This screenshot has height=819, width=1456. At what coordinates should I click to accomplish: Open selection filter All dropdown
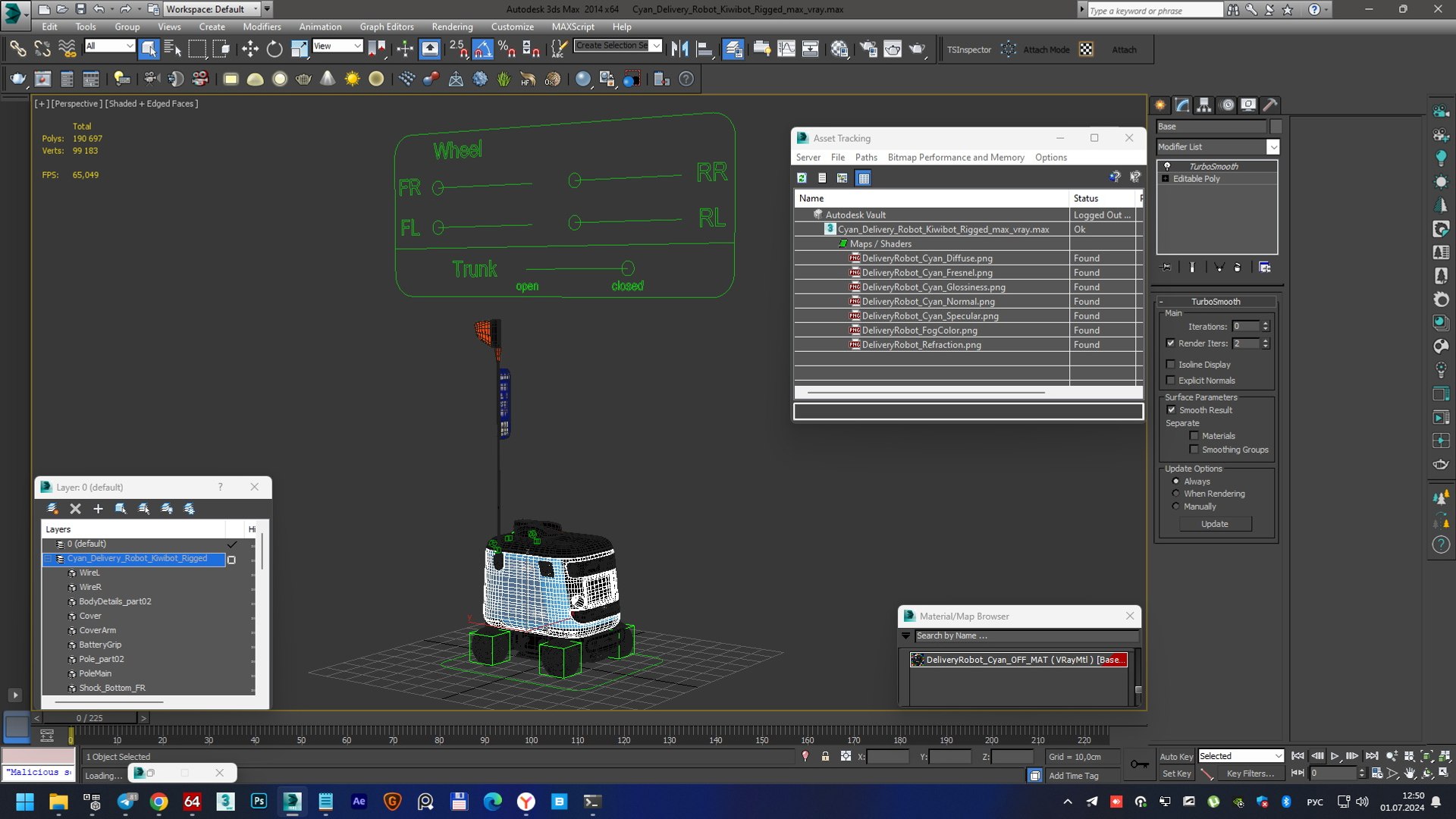pos(130,46)
